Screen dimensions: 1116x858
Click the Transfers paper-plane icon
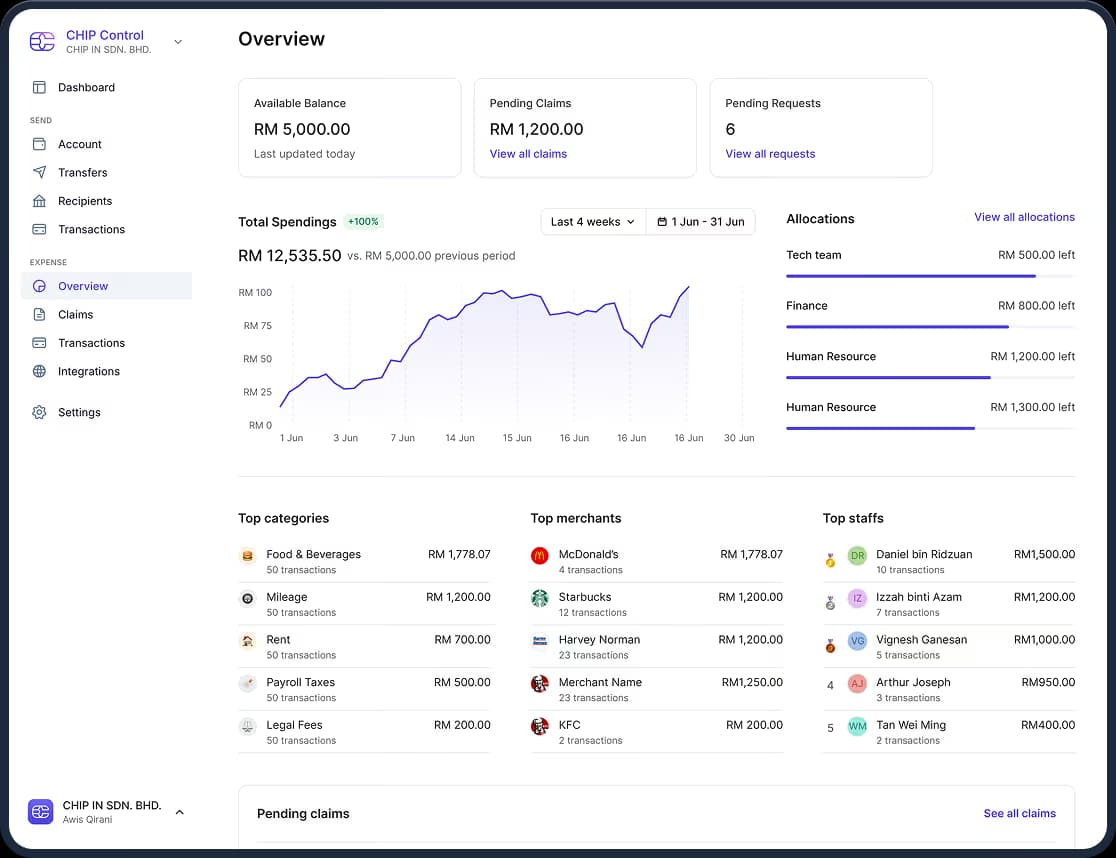coord(39,172)
